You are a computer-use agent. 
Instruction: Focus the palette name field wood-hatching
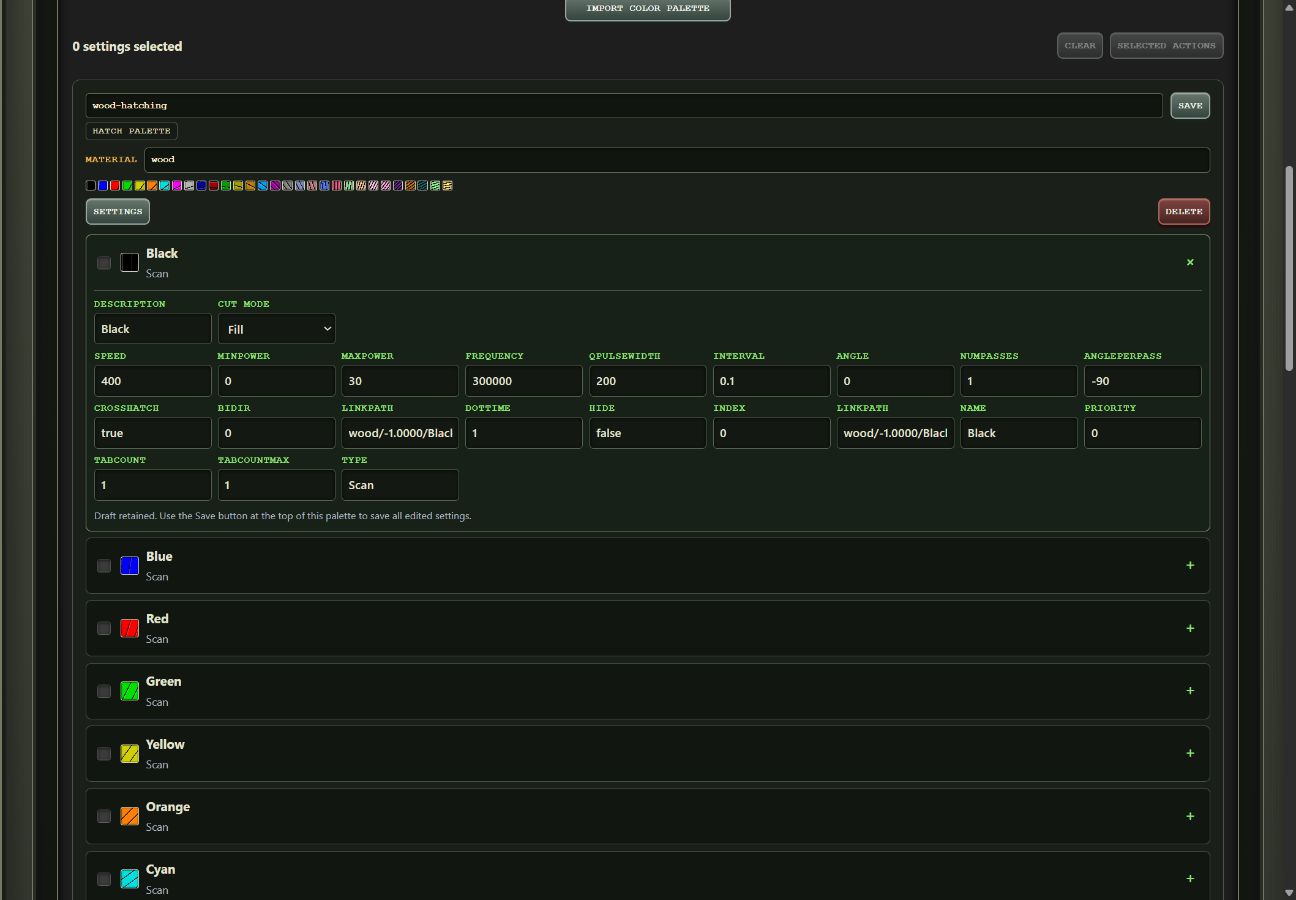click(624, 105)
